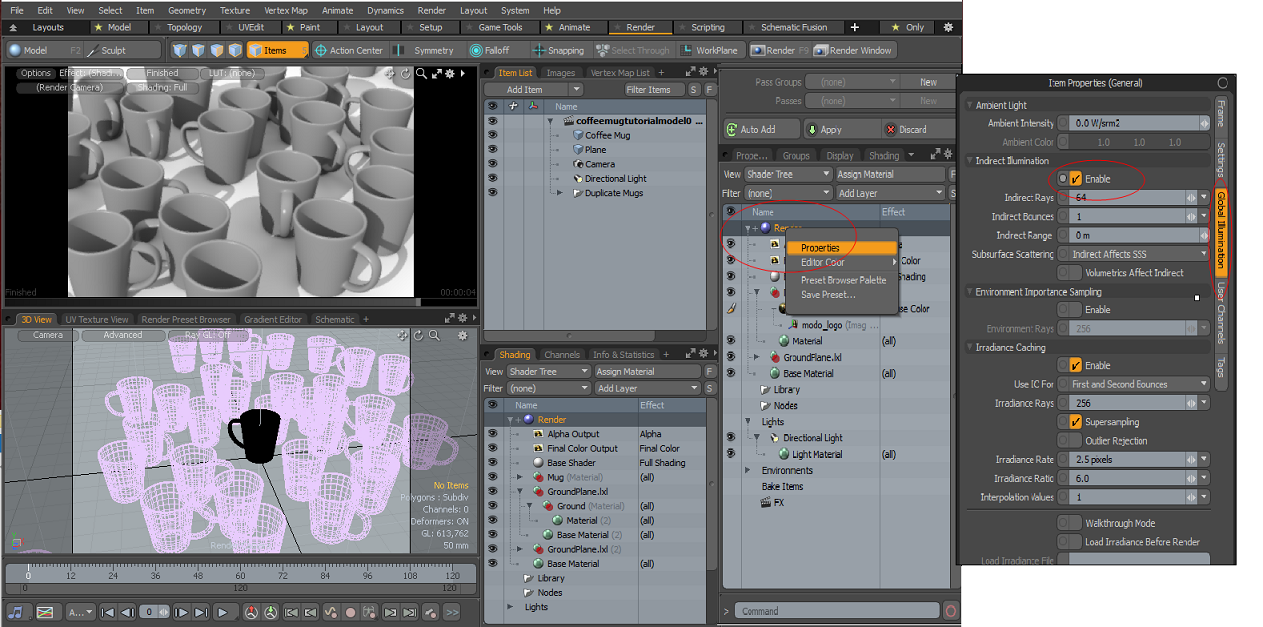Click the audio music note icon
1263x627 pixels.
coord(17,612)
